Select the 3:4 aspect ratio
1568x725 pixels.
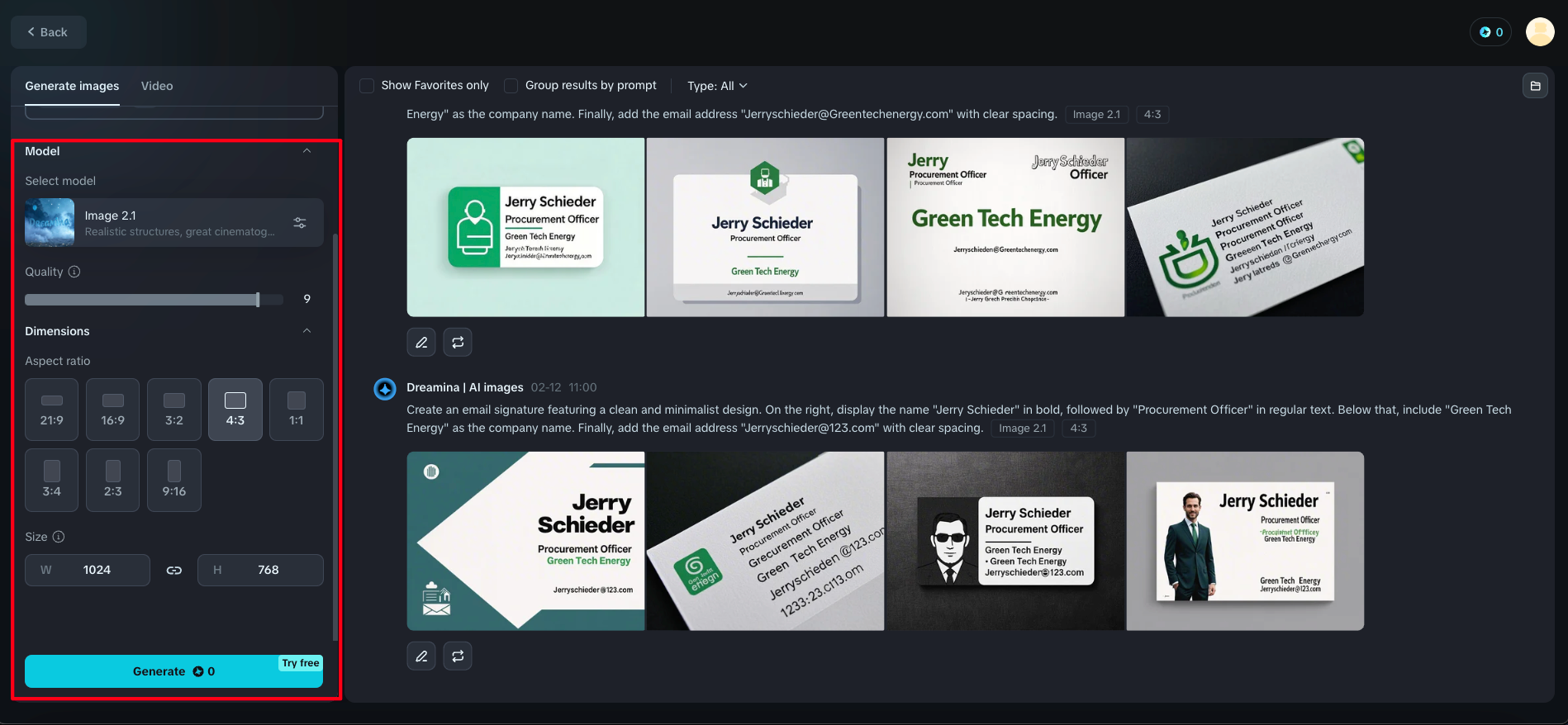tap(52, 481)
